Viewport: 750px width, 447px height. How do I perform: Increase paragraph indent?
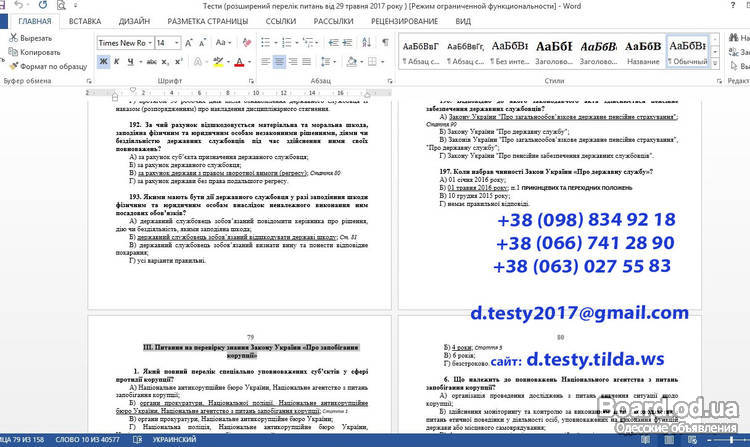(x=347, y=43)
